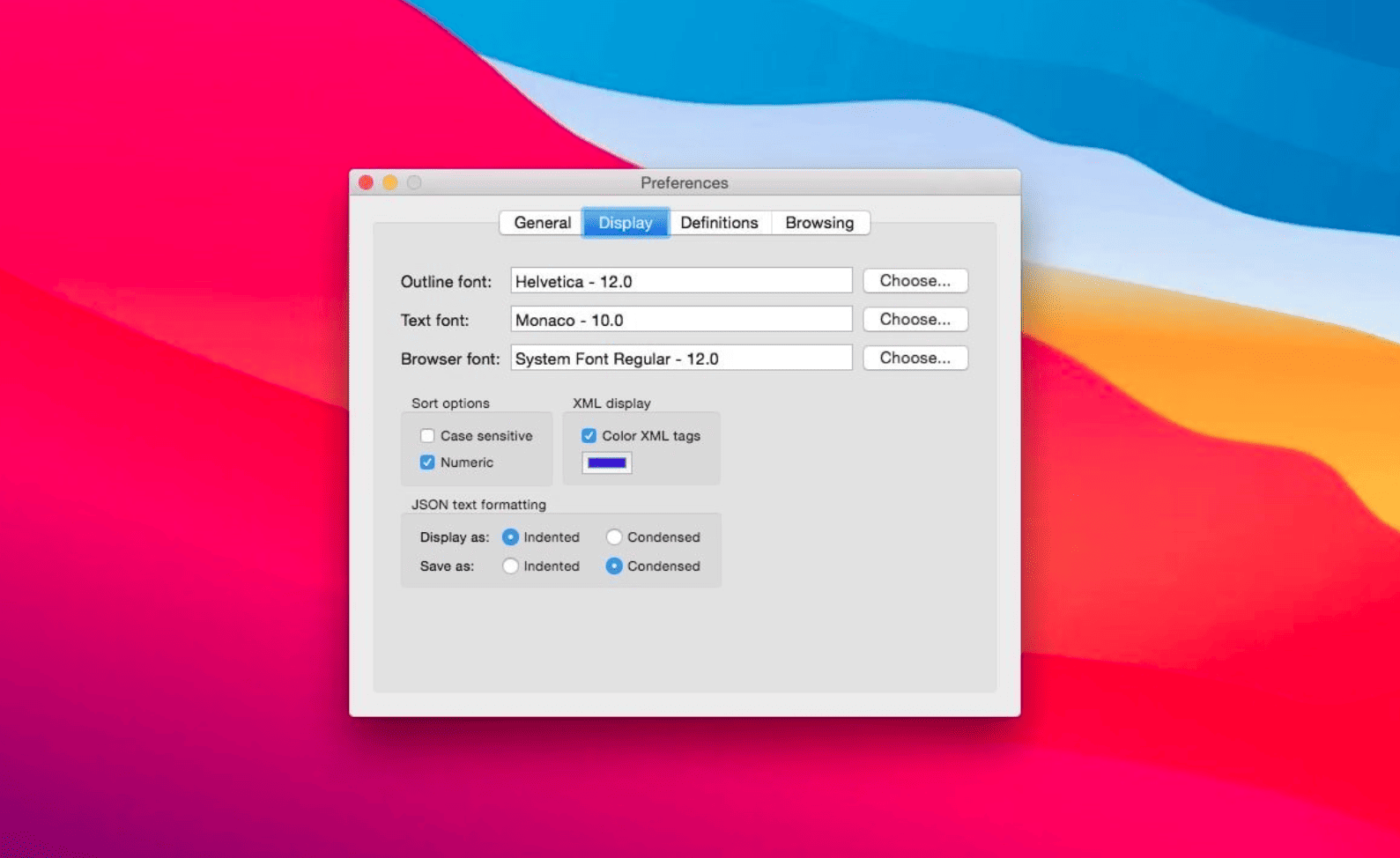Select Condensed for Save as
Image resolution: width=1400 pixels, height=858 pixels.
pyautogui.click(x=614, y=566)
